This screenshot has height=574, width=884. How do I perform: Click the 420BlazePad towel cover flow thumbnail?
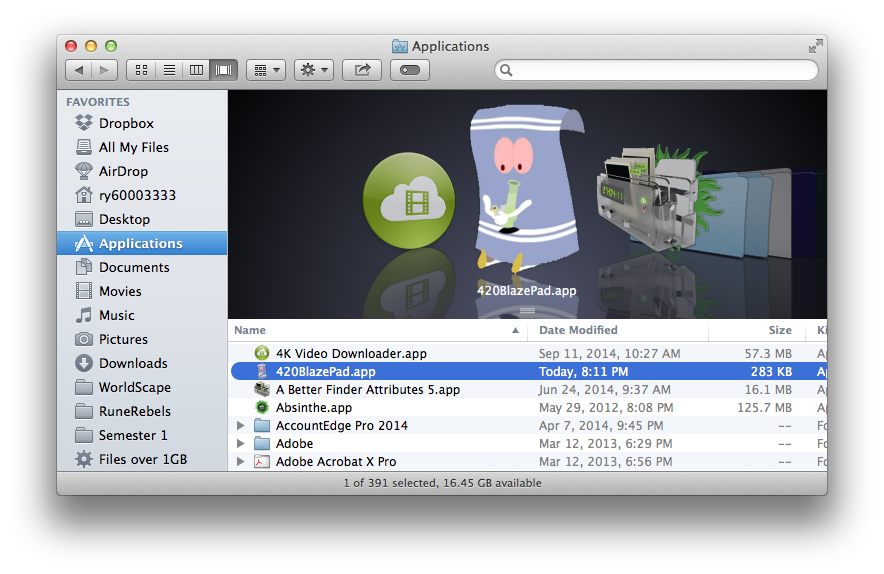click(527, 189)
